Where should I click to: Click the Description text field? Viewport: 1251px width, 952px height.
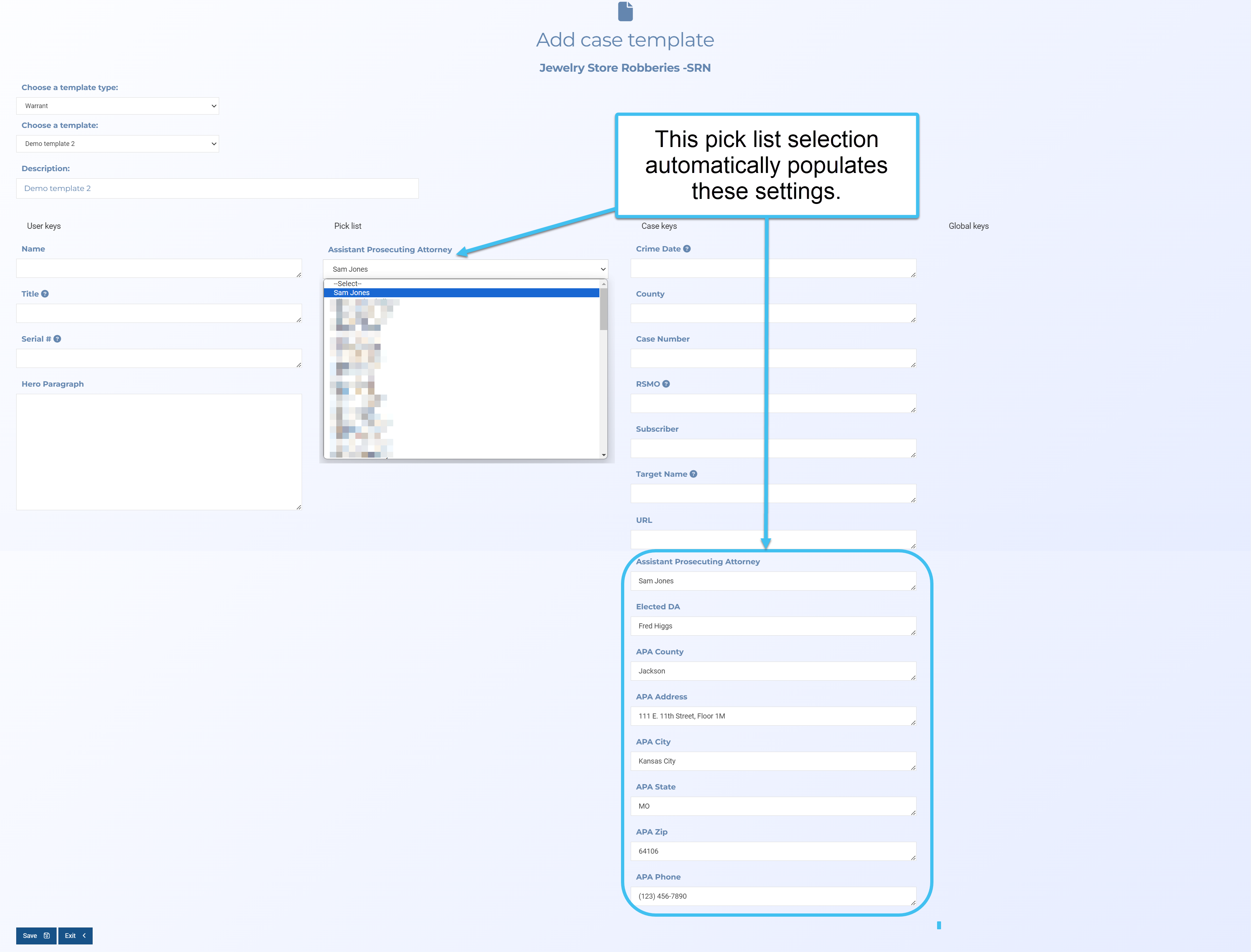217,188
